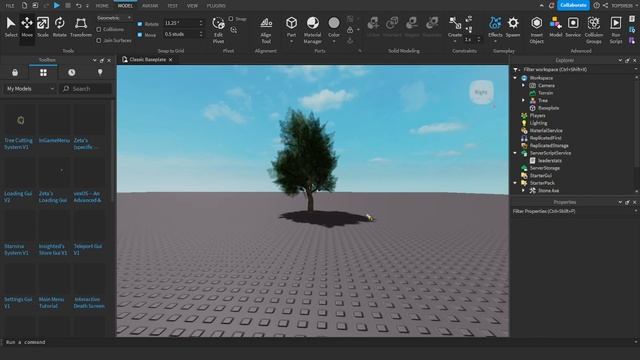Expand the Stone Axe tool node
The width and height of the screenshot is (640, 360).
tap(523, 191)
